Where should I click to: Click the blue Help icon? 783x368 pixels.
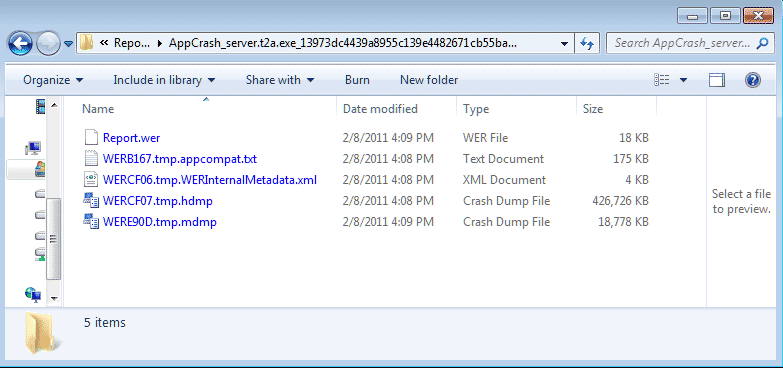click(753, 80)
